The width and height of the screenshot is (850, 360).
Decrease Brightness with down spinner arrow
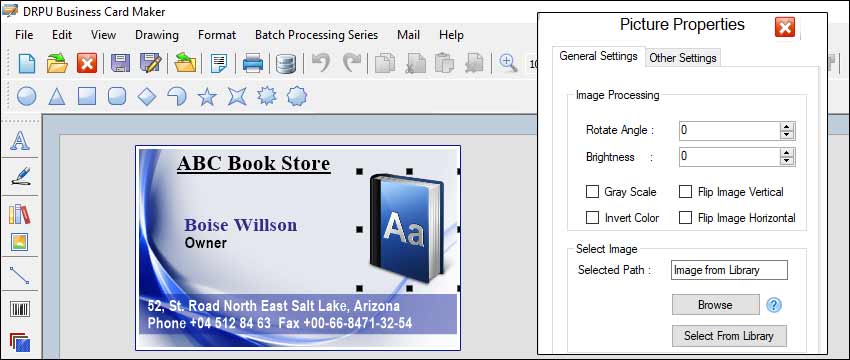pyautogui.click(x=787, y=161)
